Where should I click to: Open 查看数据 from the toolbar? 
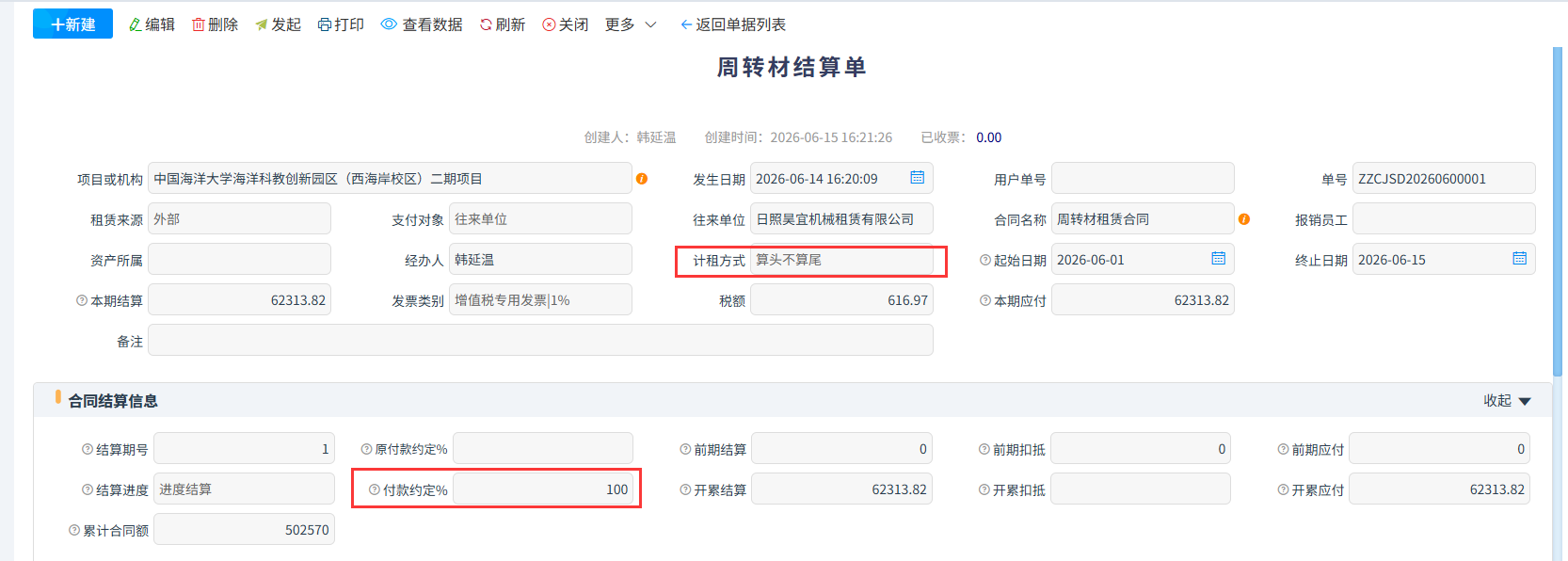point(422,24)
